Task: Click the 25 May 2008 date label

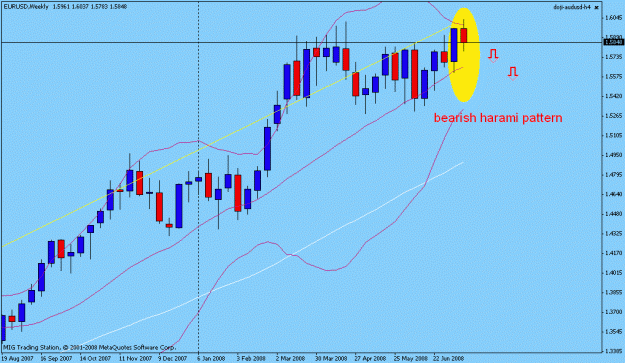Action: [x=410, y=358]
